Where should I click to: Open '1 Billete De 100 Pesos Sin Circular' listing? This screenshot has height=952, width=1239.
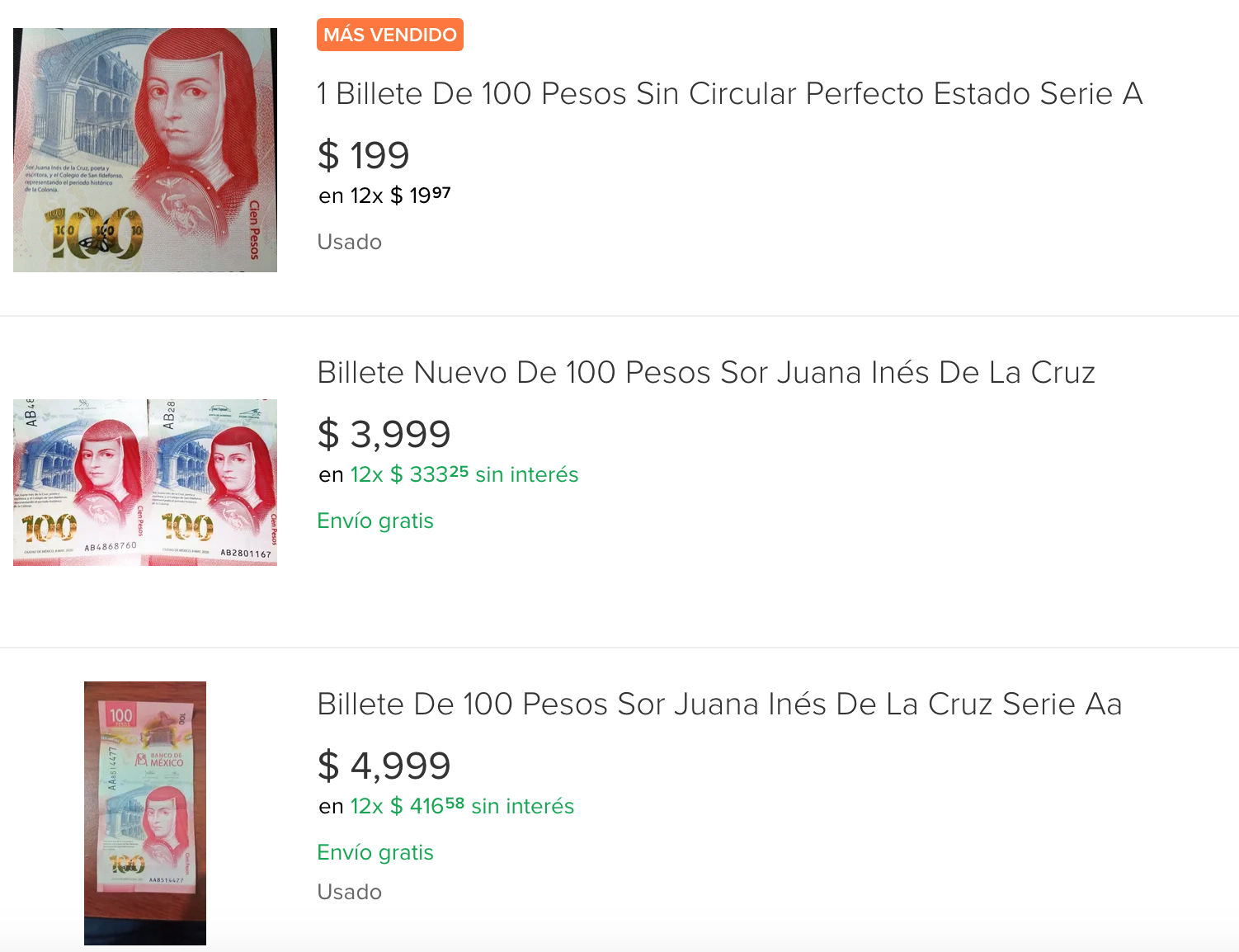[729, 94]
